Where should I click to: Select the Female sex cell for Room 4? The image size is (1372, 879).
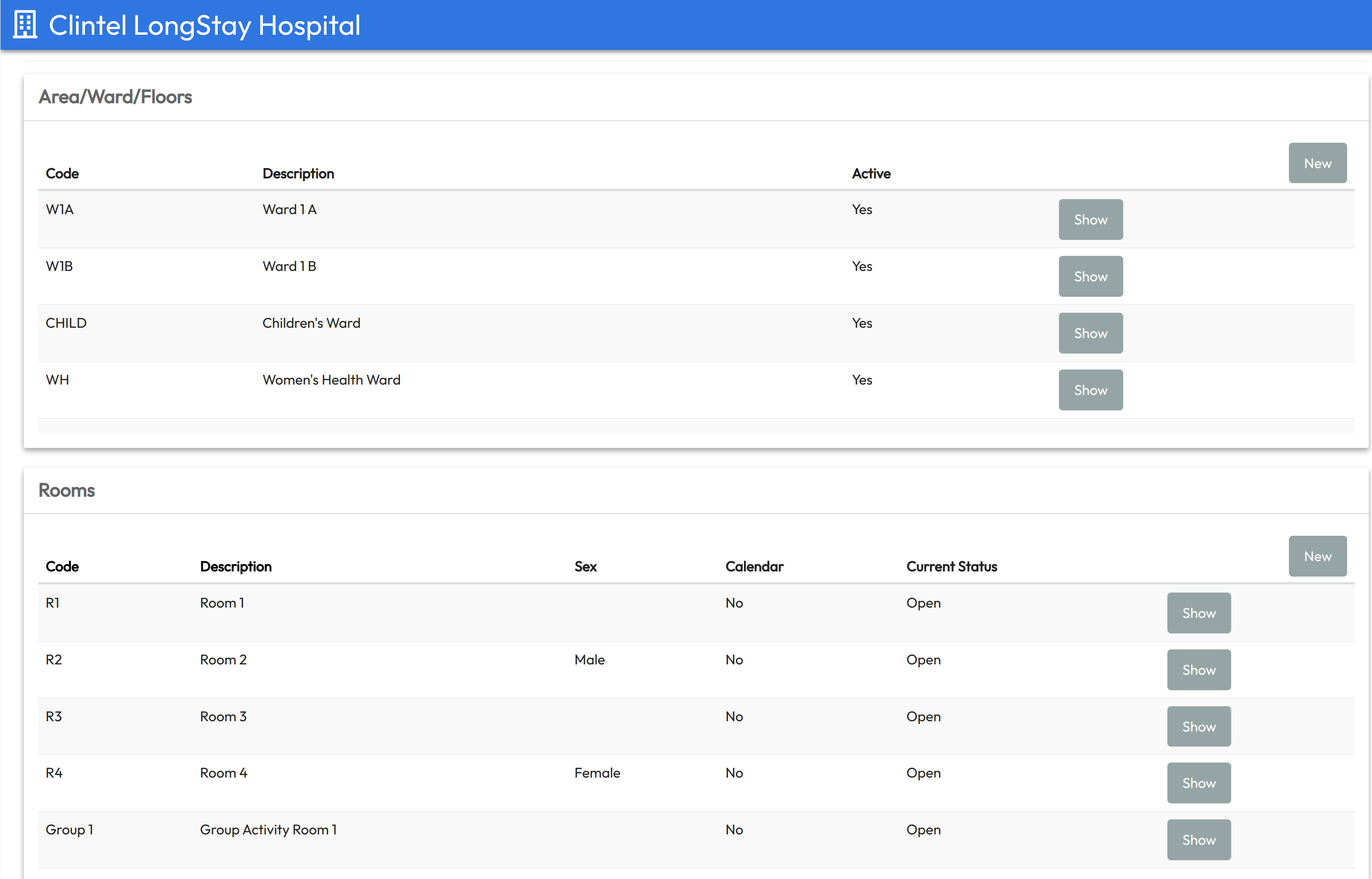click(x=597, y=773)
